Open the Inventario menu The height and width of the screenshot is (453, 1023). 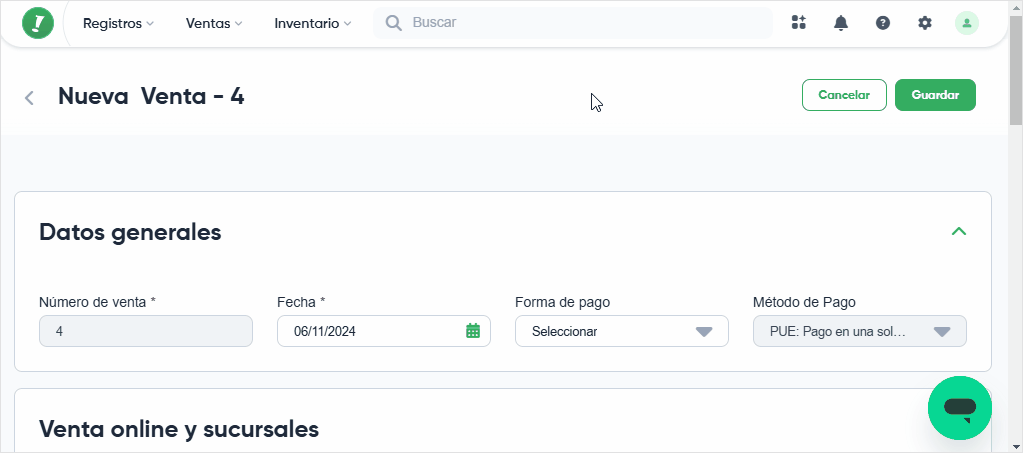[313, 23]
